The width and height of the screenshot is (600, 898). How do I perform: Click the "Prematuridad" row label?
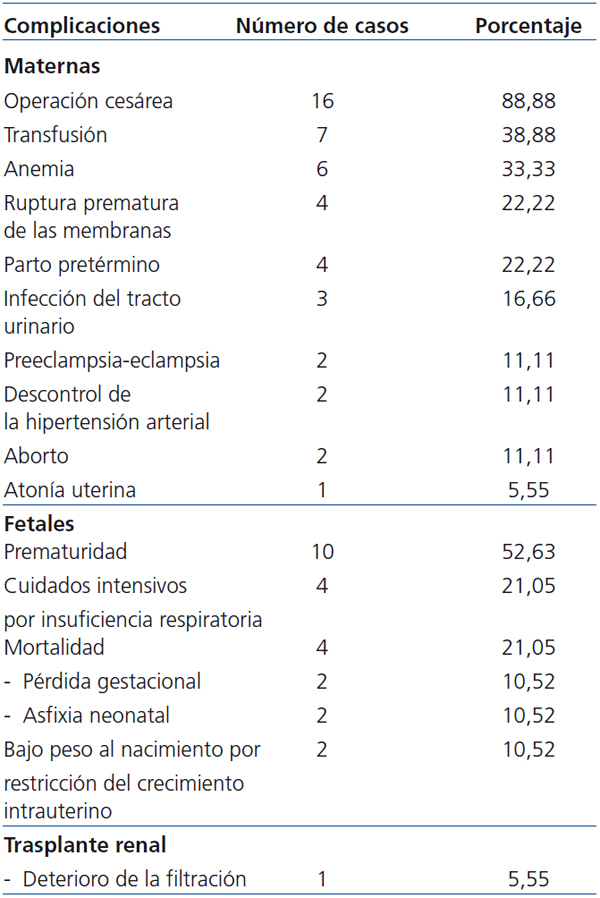66,551
